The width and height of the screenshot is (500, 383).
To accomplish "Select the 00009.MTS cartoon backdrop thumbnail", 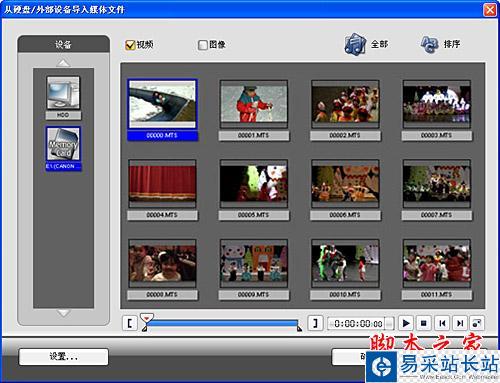I will 254,263.
